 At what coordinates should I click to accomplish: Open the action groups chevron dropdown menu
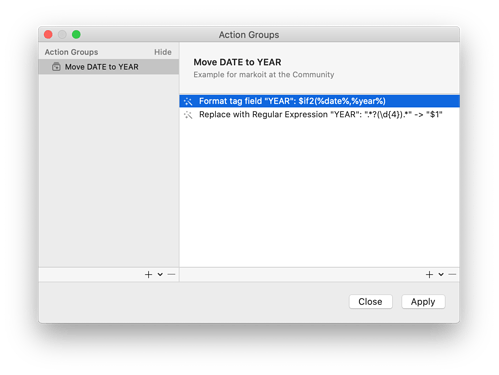[x=160, y=274]
